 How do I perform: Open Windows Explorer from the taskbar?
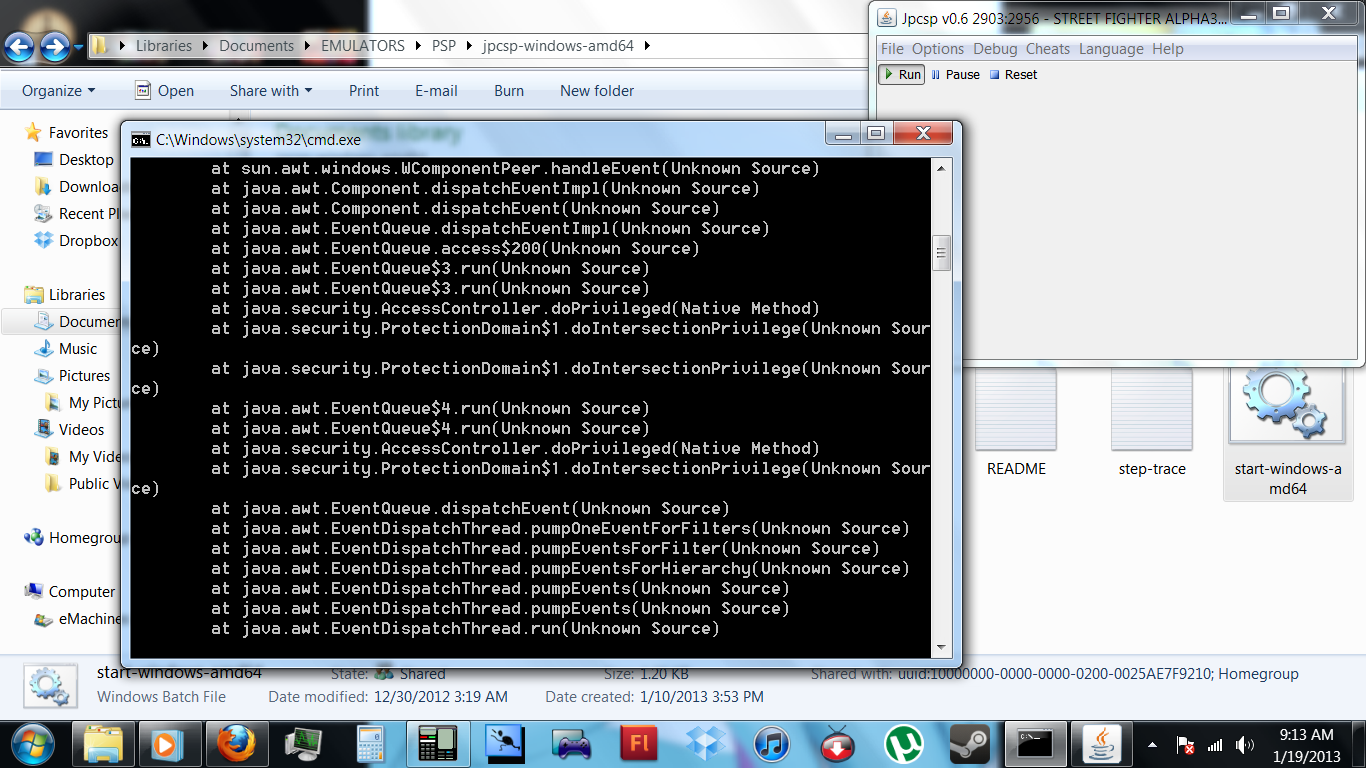tap(103, 744)
